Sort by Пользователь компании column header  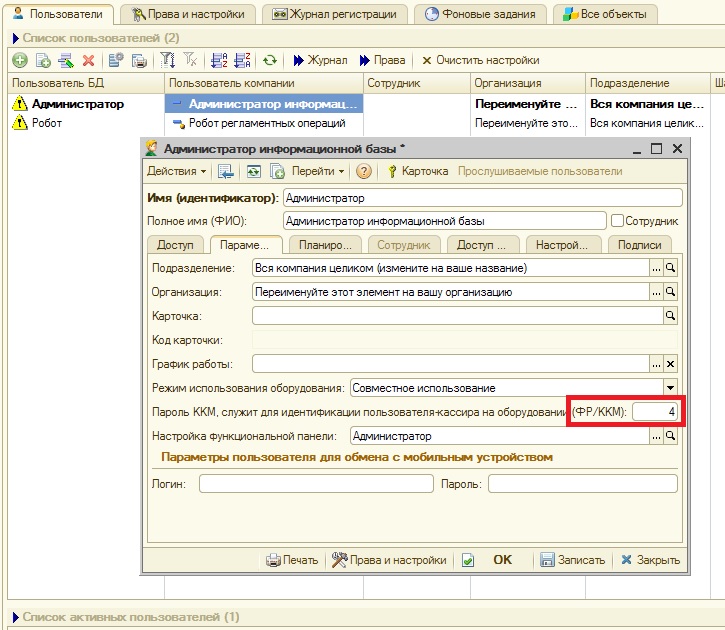coord(264,83)
